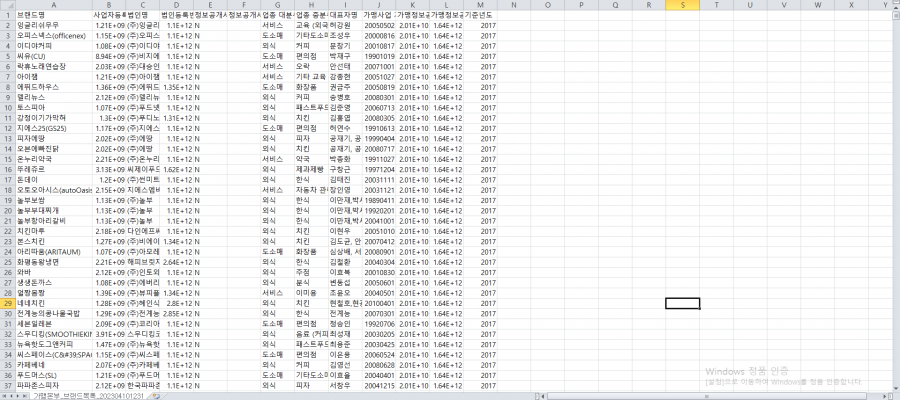Select cell 토스피아

53,108
